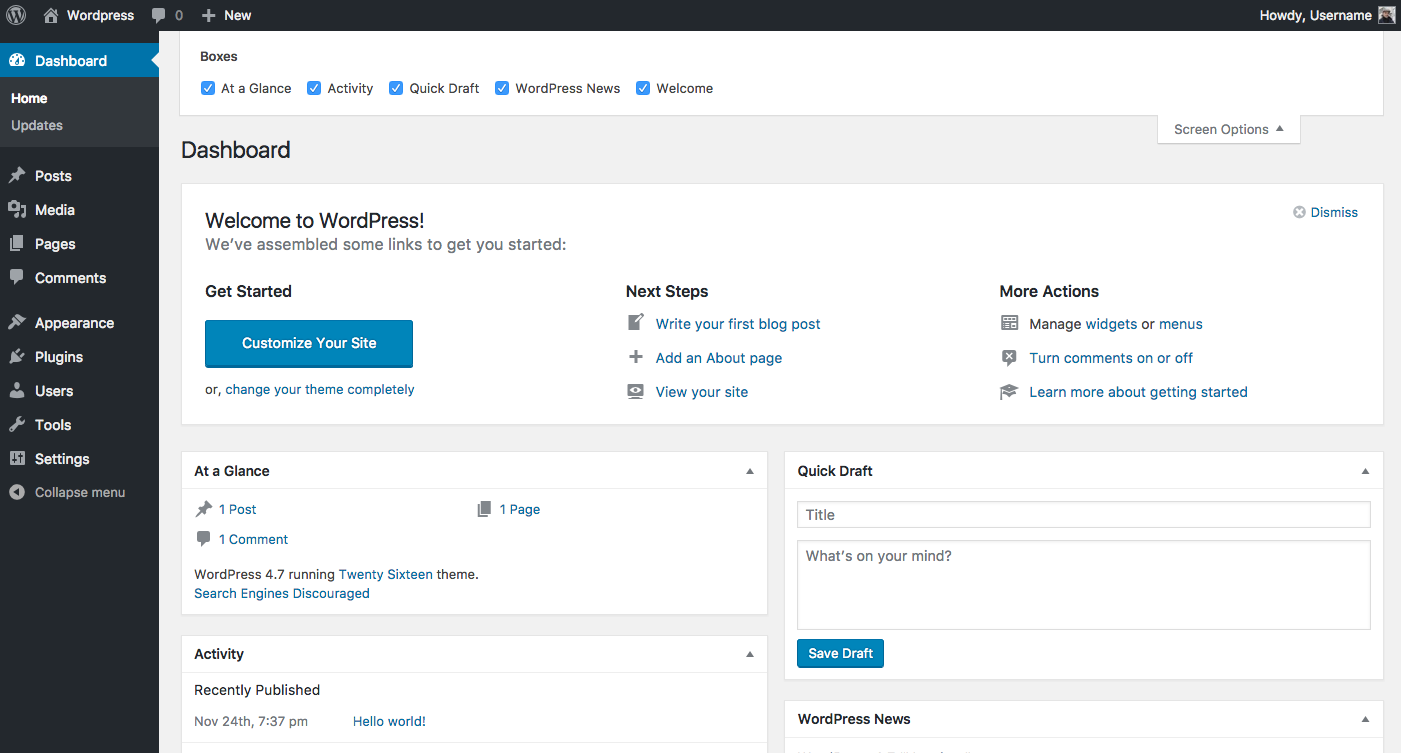The width and height of the screenshot is (1401, 753).
Task: Click the Collapse menu label
Action: pos(80,492)
